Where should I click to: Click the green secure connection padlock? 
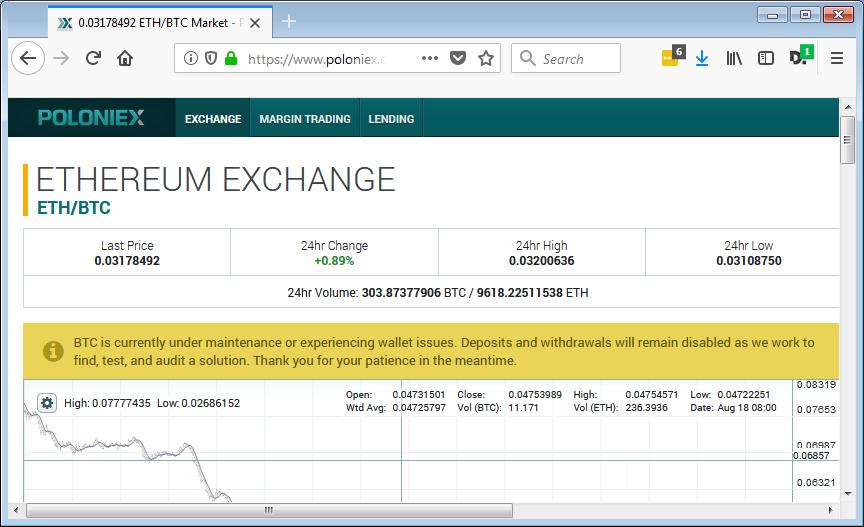231,58
